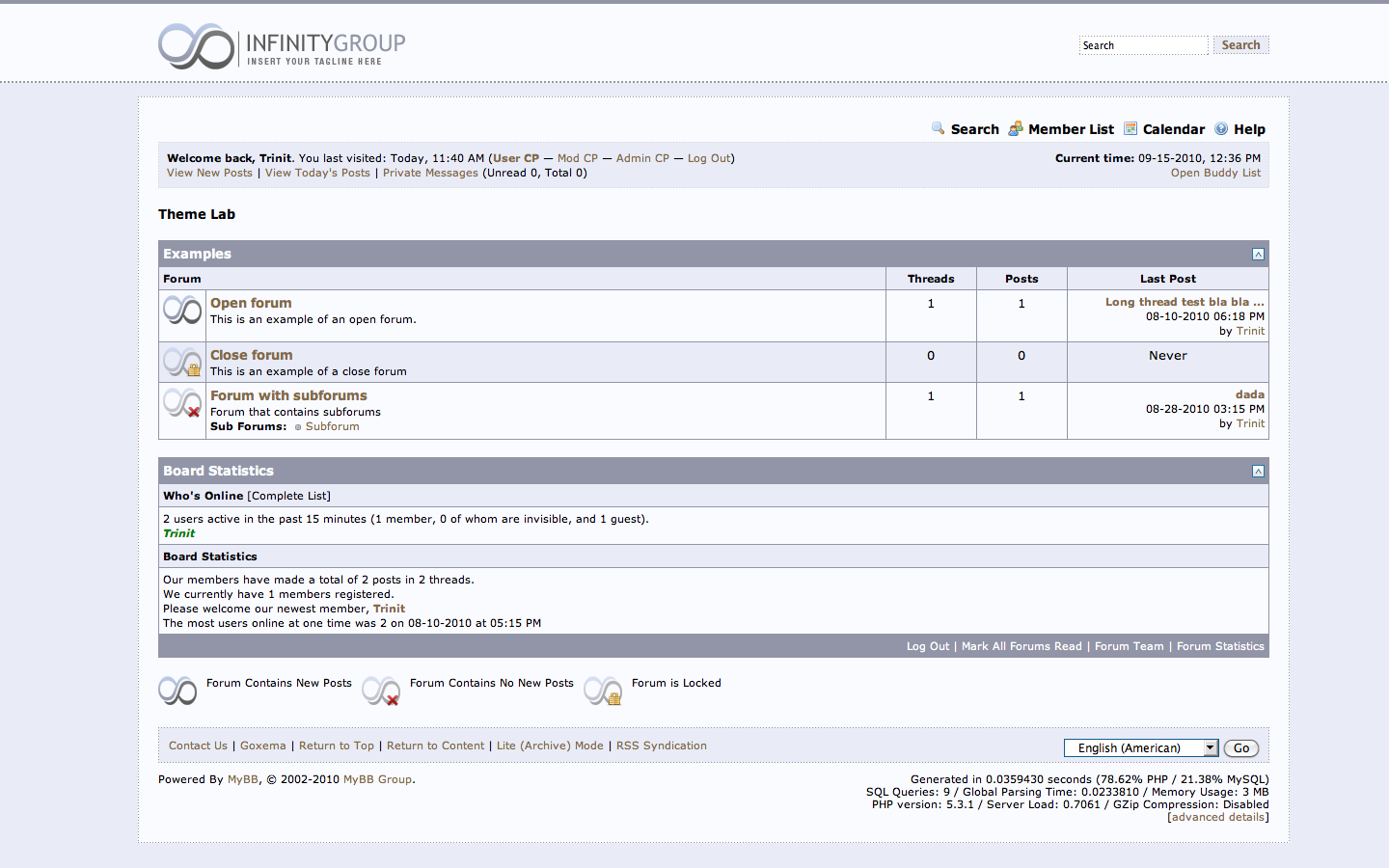This screenshot has width=1389, height=868.
Task: Click the Help question mark icon
Action: 1221,128
